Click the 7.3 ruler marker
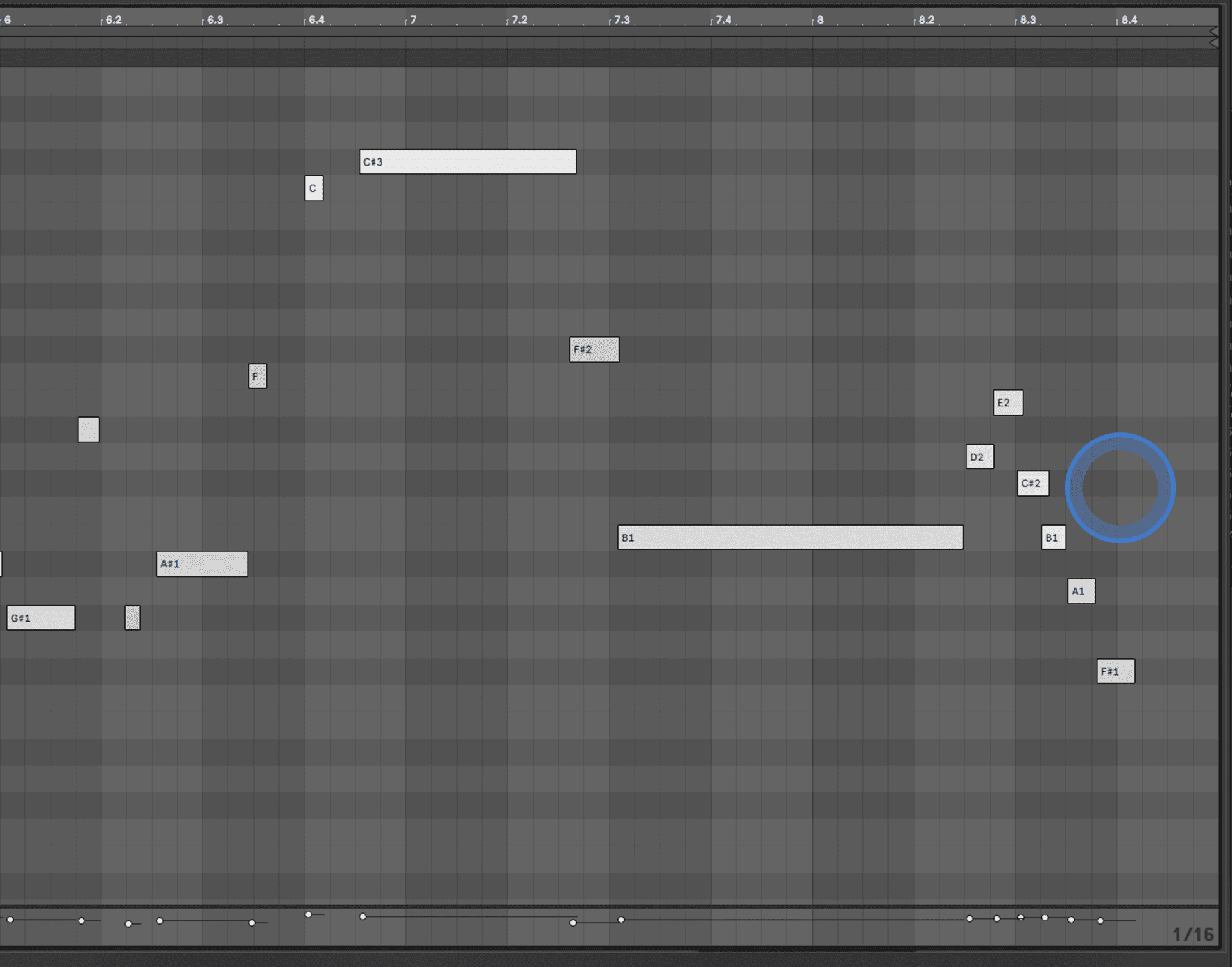Image resolution: width=1232 pixels, height=967 pixels. pyautogui.click(x=622, y=20)
